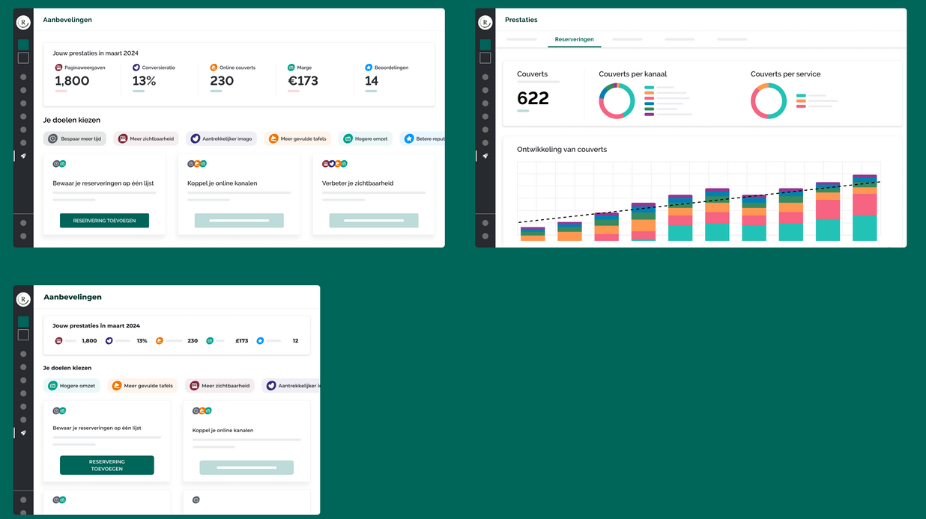Click the green Marge icon above €173
Screen dimensions: 926x519
click(x=291, y=67)
